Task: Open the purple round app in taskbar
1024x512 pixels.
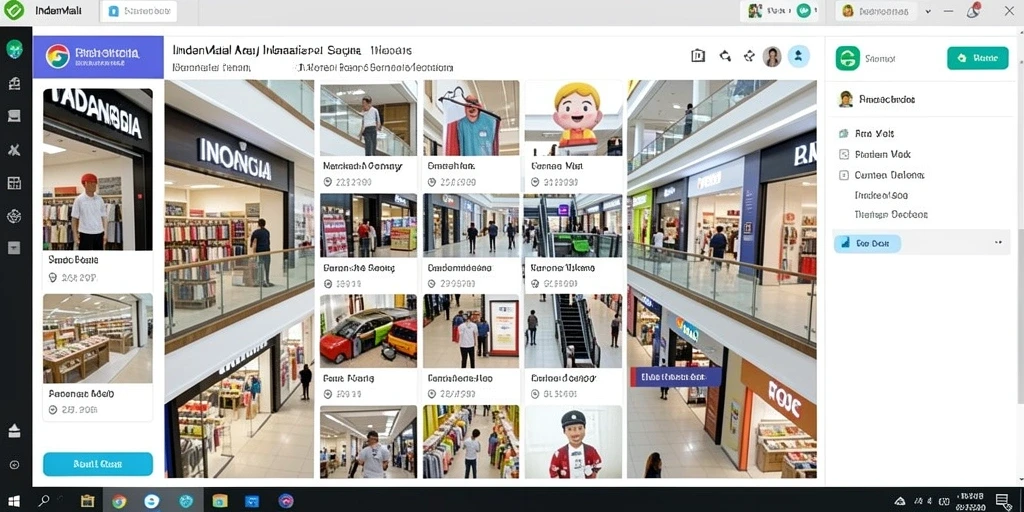Action: tap(285, 501)
